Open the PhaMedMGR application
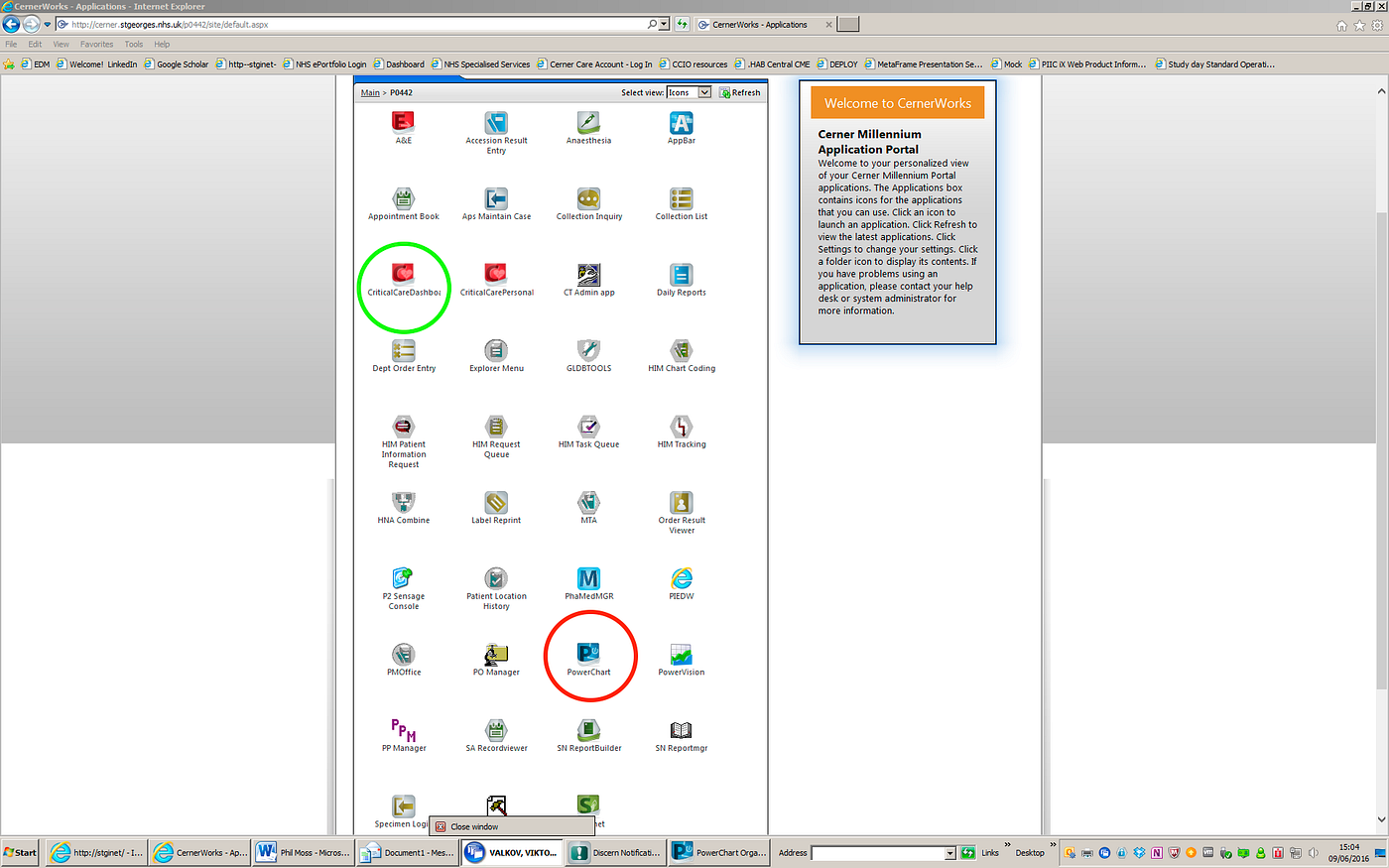 (x=588, y=578)
